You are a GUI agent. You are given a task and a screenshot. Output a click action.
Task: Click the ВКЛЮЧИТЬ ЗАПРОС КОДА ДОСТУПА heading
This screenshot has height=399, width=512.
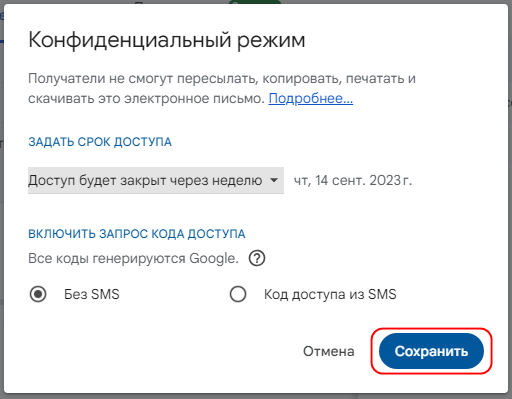point(137,234)
